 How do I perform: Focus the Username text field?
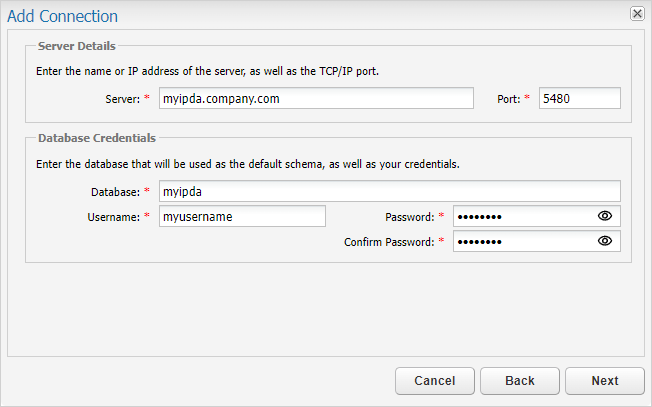pos(242,216)
